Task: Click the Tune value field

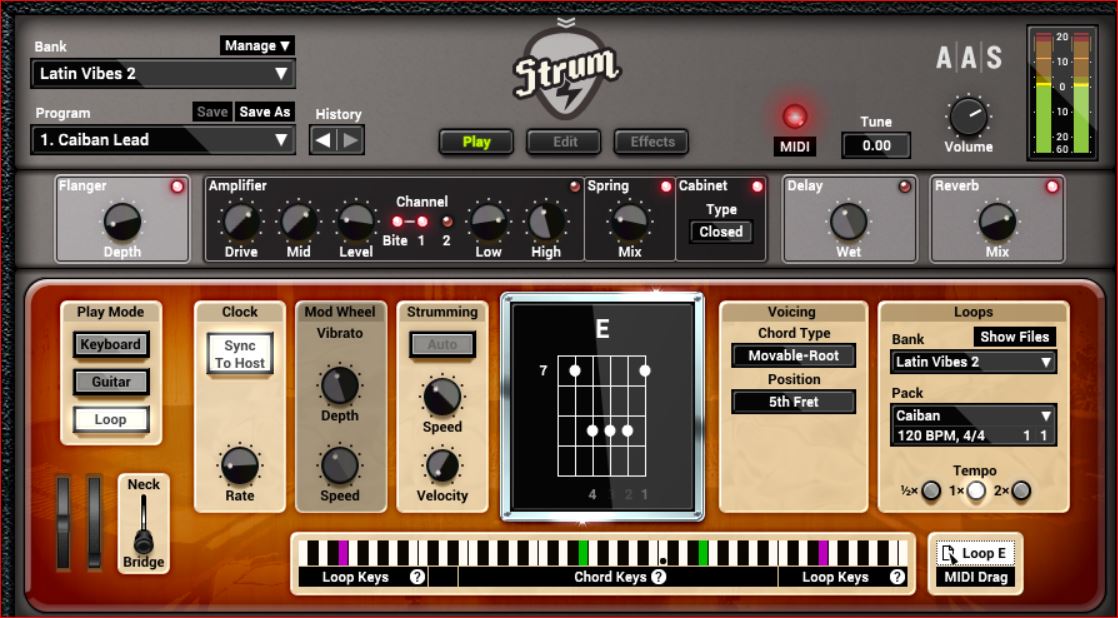Action: click(x=876, y=145)
